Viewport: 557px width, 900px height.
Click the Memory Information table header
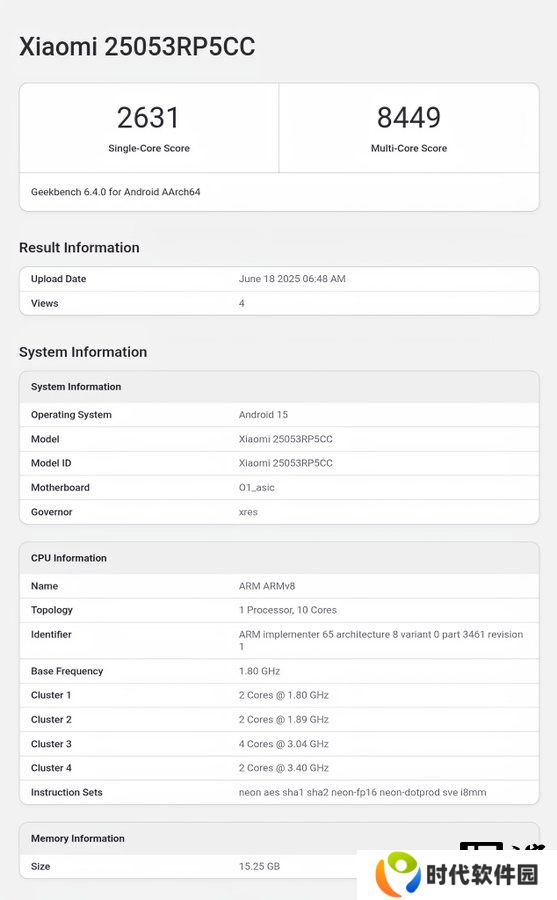tap(78, 839)
